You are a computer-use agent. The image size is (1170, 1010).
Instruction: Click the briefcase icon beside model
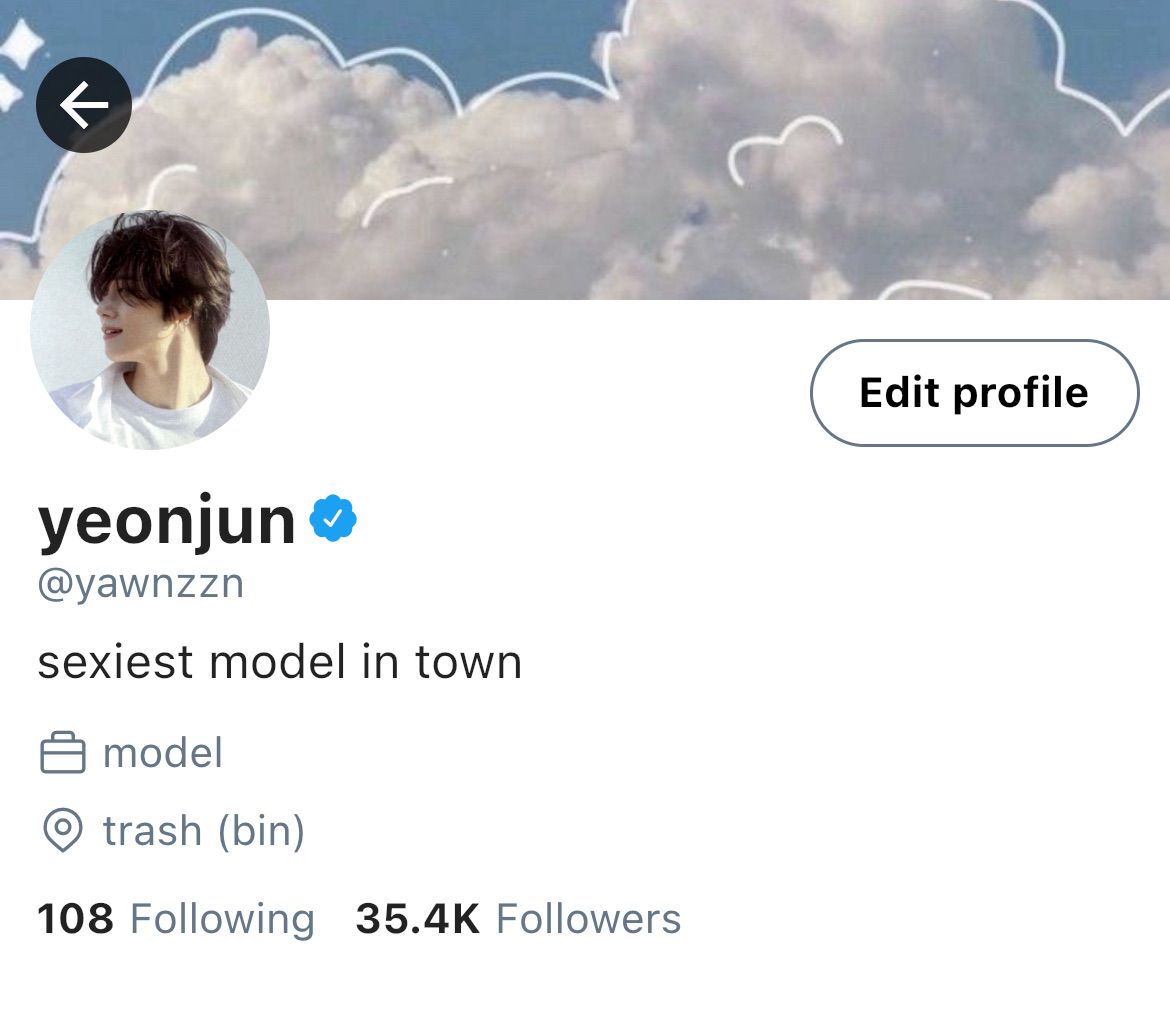click(63, 752)
